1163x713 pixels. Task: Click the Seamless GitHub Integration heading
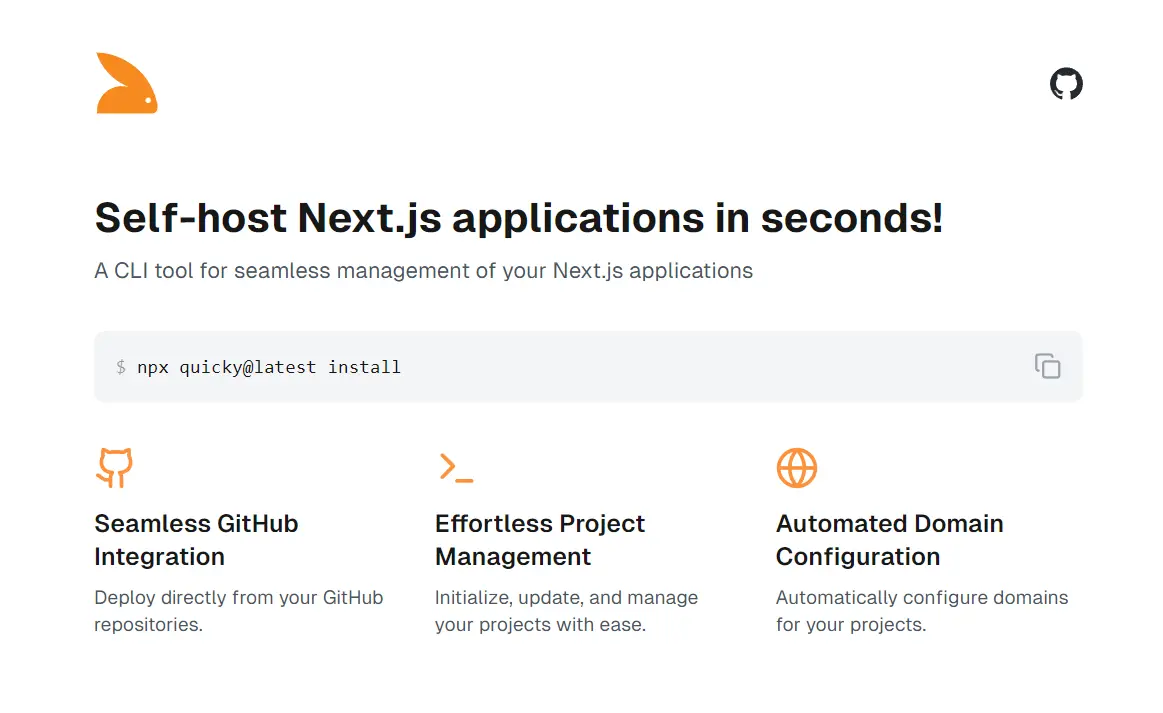tap(196, 540)
